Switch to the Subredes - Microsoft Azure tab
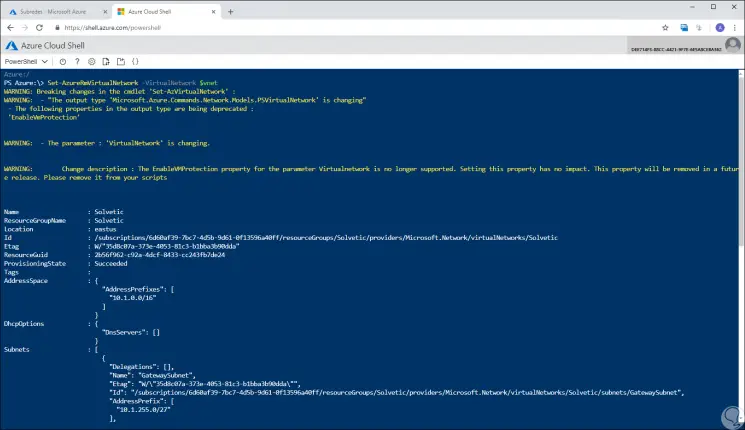This screenshot has width=745, height=430. click(50, 10)
